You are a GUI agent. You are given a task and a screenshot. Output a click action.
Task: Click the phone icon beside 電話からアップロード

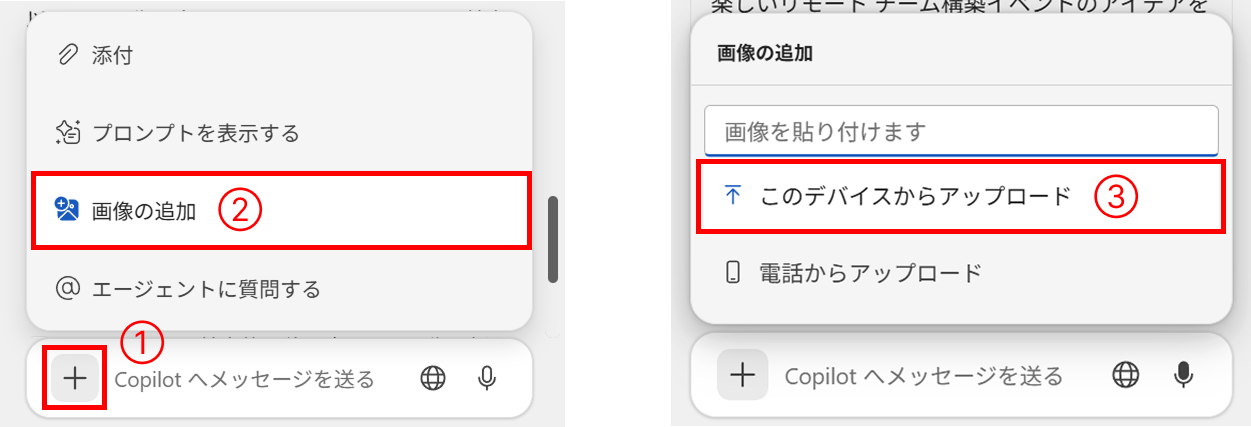pyautogui.click(x=733, y=272)
